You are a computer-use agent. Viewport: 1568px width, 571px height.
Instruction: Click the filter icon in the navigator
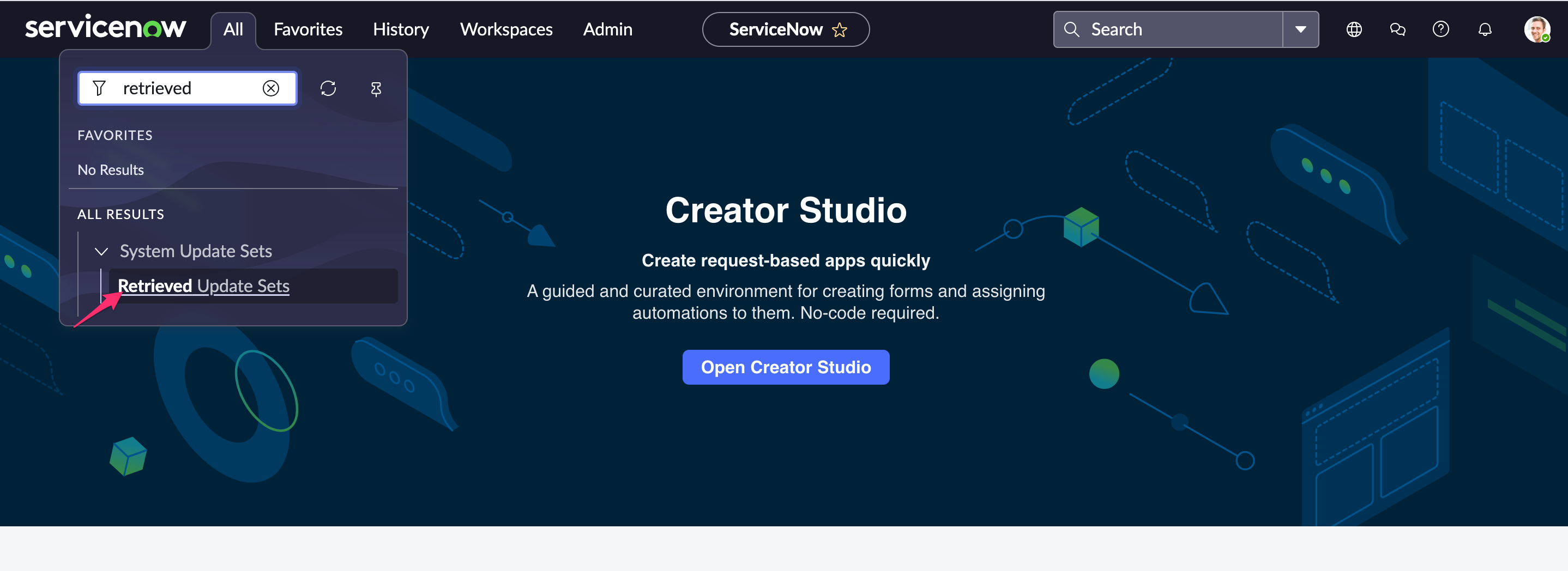click(99, 88)
